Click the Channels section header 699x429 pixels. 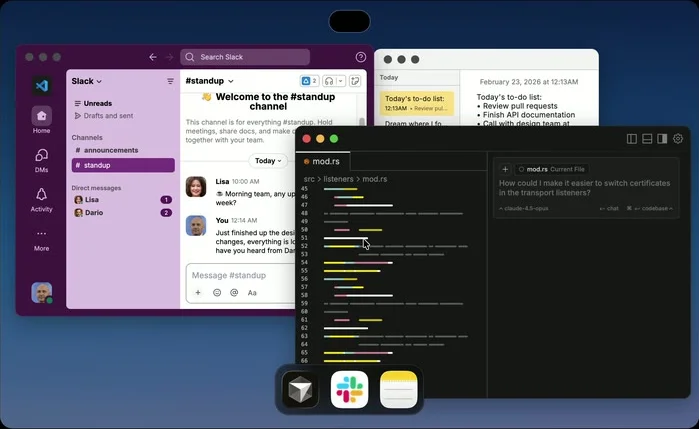tap(87, 137)
